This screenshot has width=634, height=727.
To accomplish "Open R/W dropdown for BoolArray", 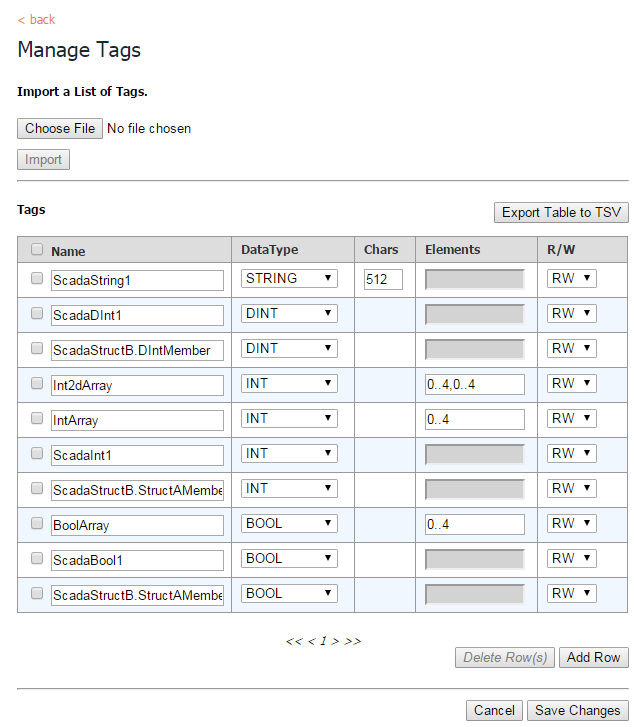I will click(x=571, y=523).
